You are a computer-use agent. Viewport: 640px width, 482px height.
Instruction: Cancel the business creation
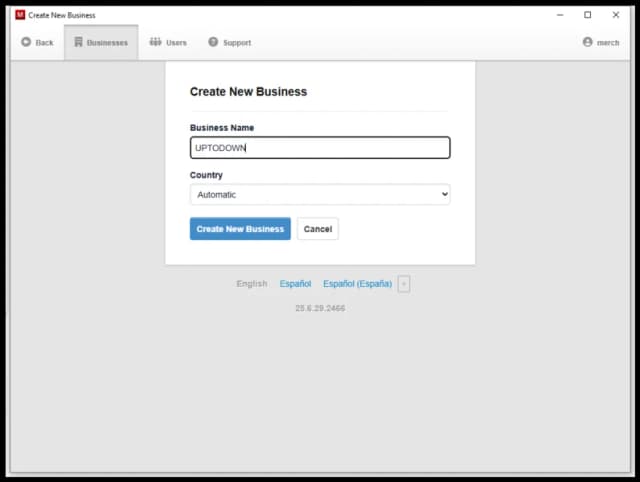pyautogui.click(x=318, y=229)
